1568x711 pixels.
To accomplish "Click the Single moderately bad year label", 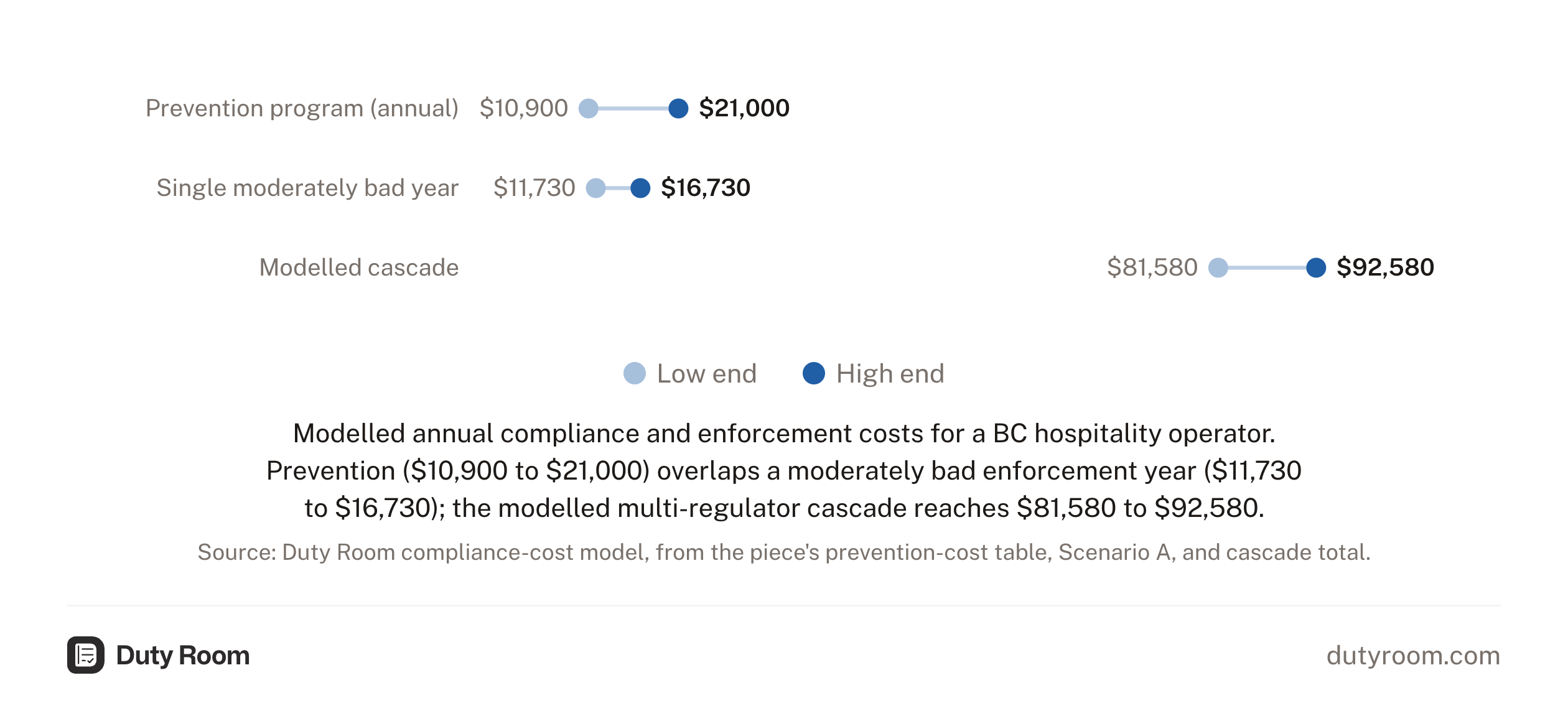I will 307,188.
